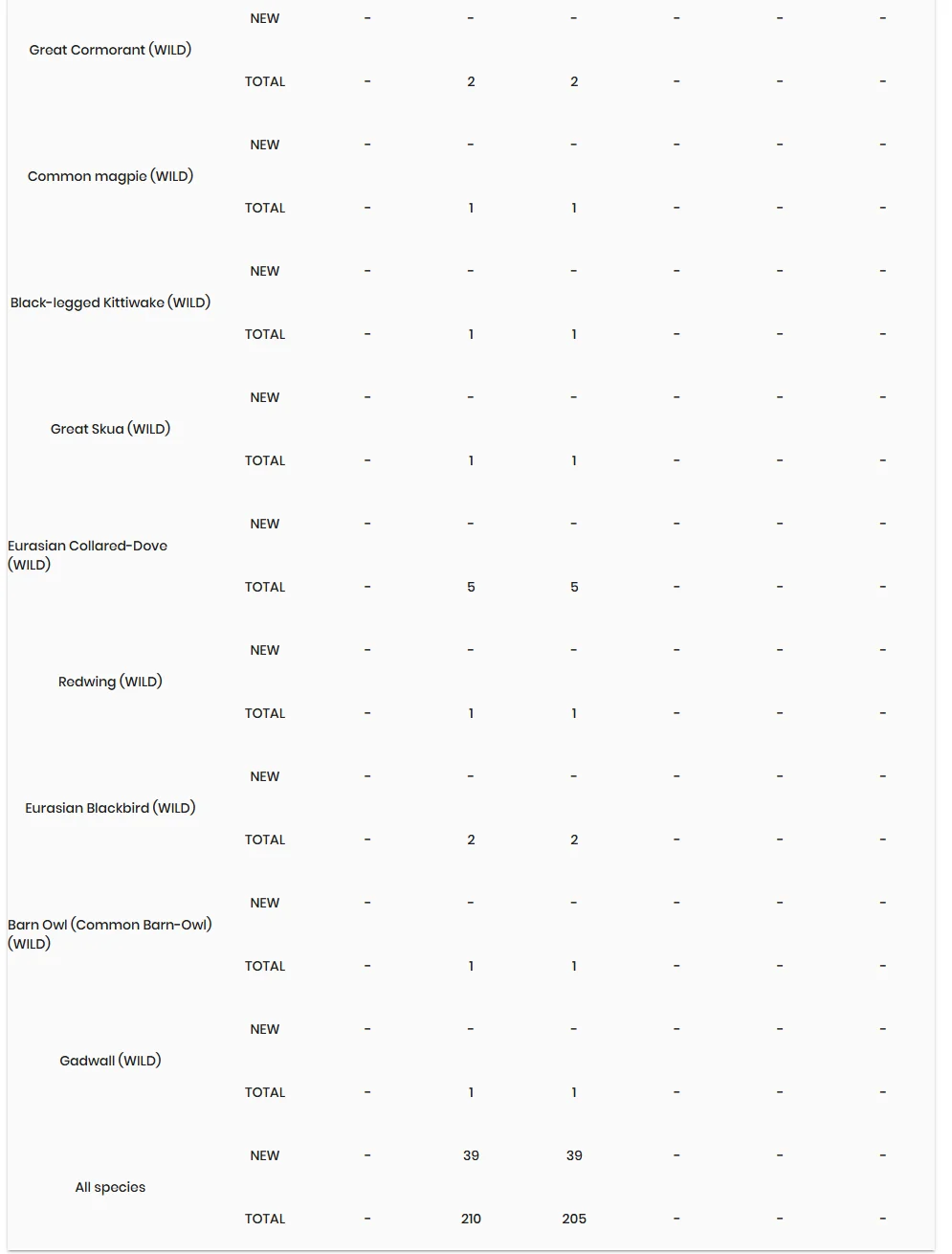The width and height of the screenshot is (952, 1254).
Task: Click the NEW label in Gadwall row
Action: pos(265,1029)
